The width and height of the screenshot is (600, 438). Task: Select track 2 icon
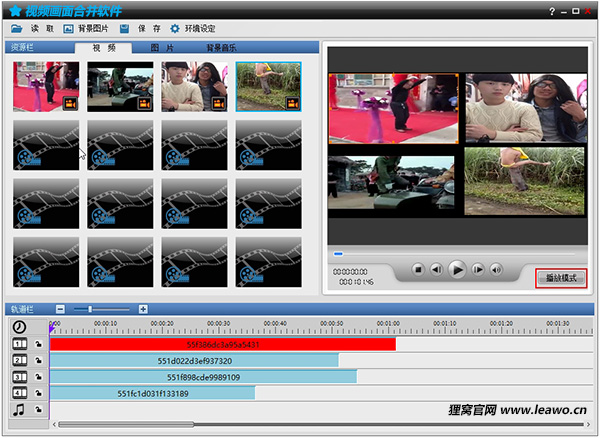click(20, 360)
